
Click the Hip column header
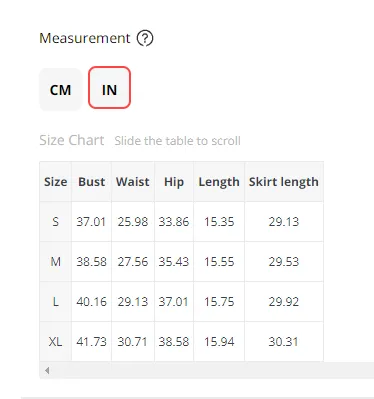(x=174, y=182)
